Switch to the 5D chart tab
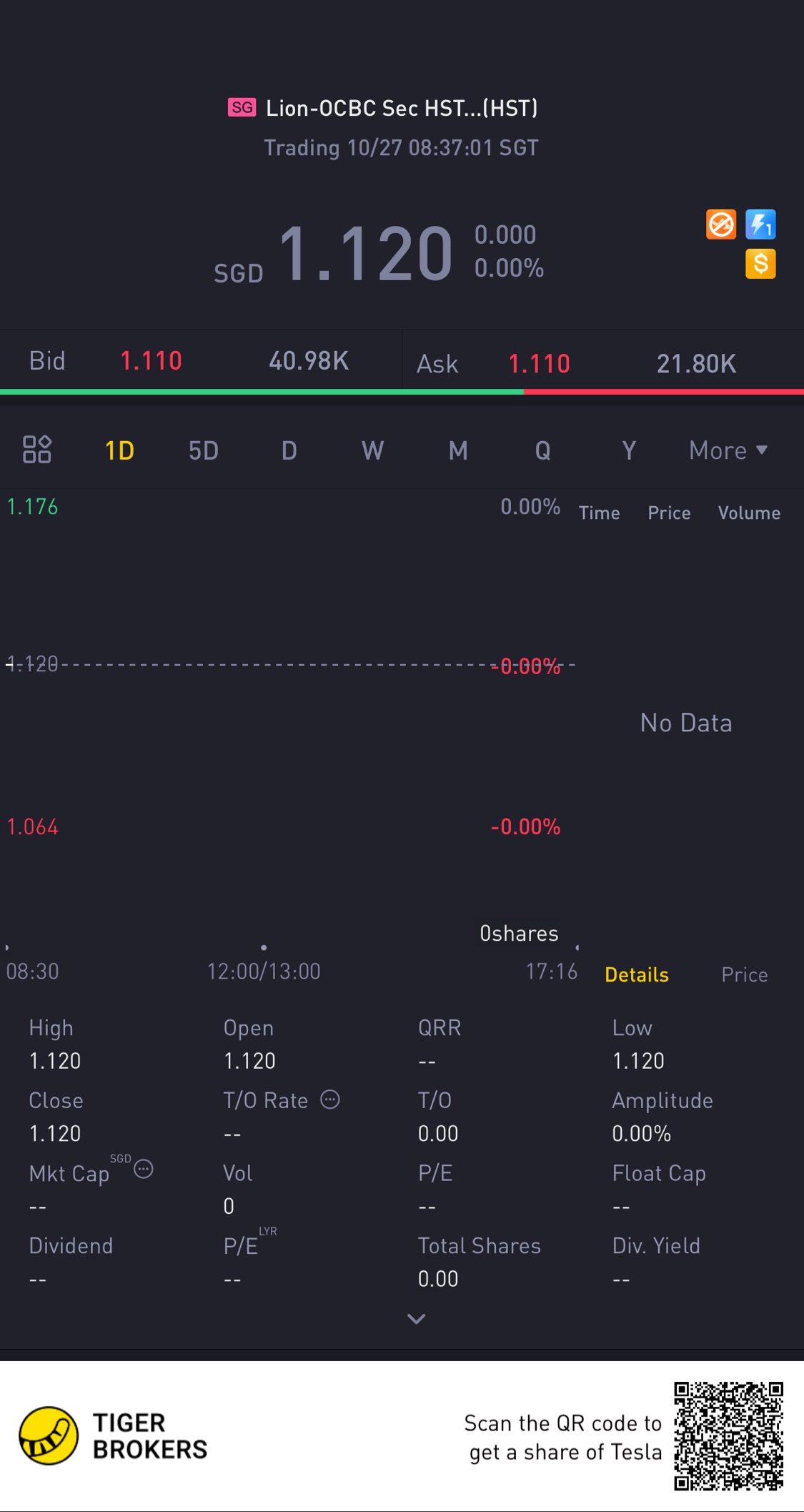The width and height of the screenshot is (804, 1512). tap(204, 450)
